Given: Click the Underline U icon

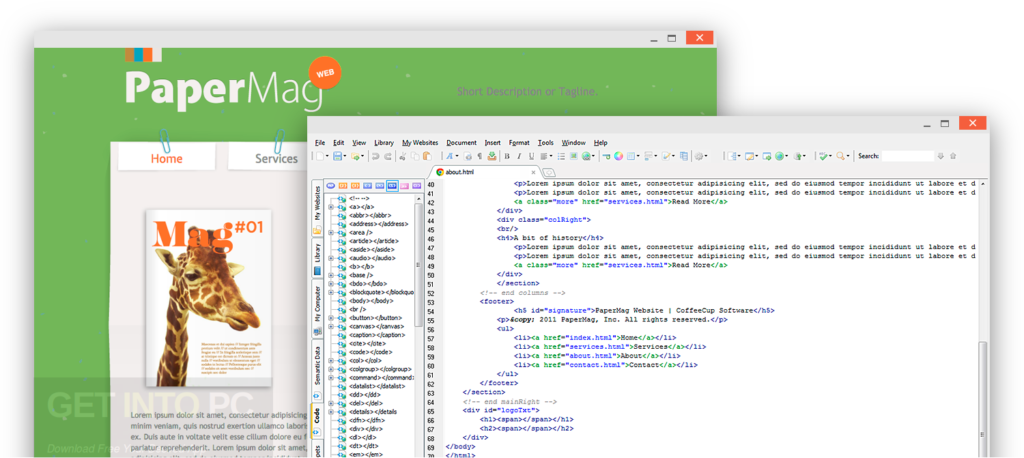Looking at the screenshot, I should pyautogui.click(x=531, y=156).
